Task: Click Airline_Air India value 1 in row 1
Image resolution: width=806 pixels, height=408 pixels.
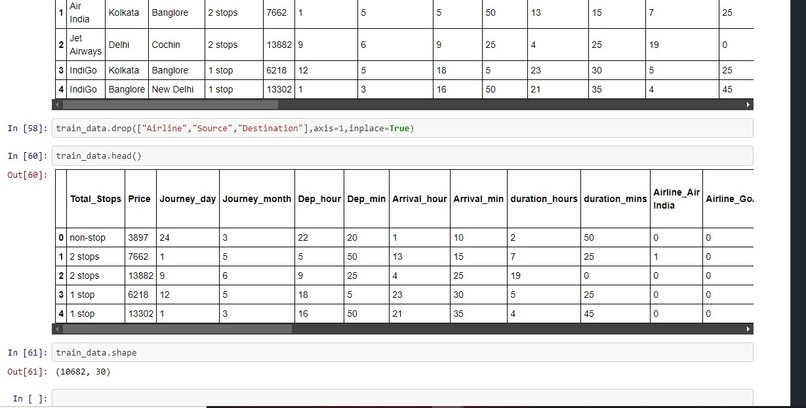Action: 655,256
